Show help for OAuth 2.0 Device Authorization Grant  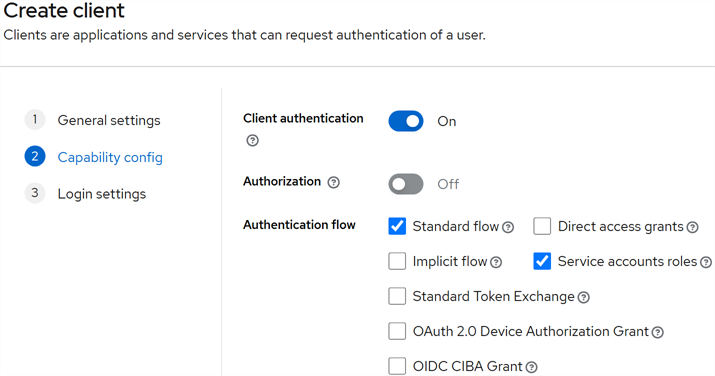(658, 332)
